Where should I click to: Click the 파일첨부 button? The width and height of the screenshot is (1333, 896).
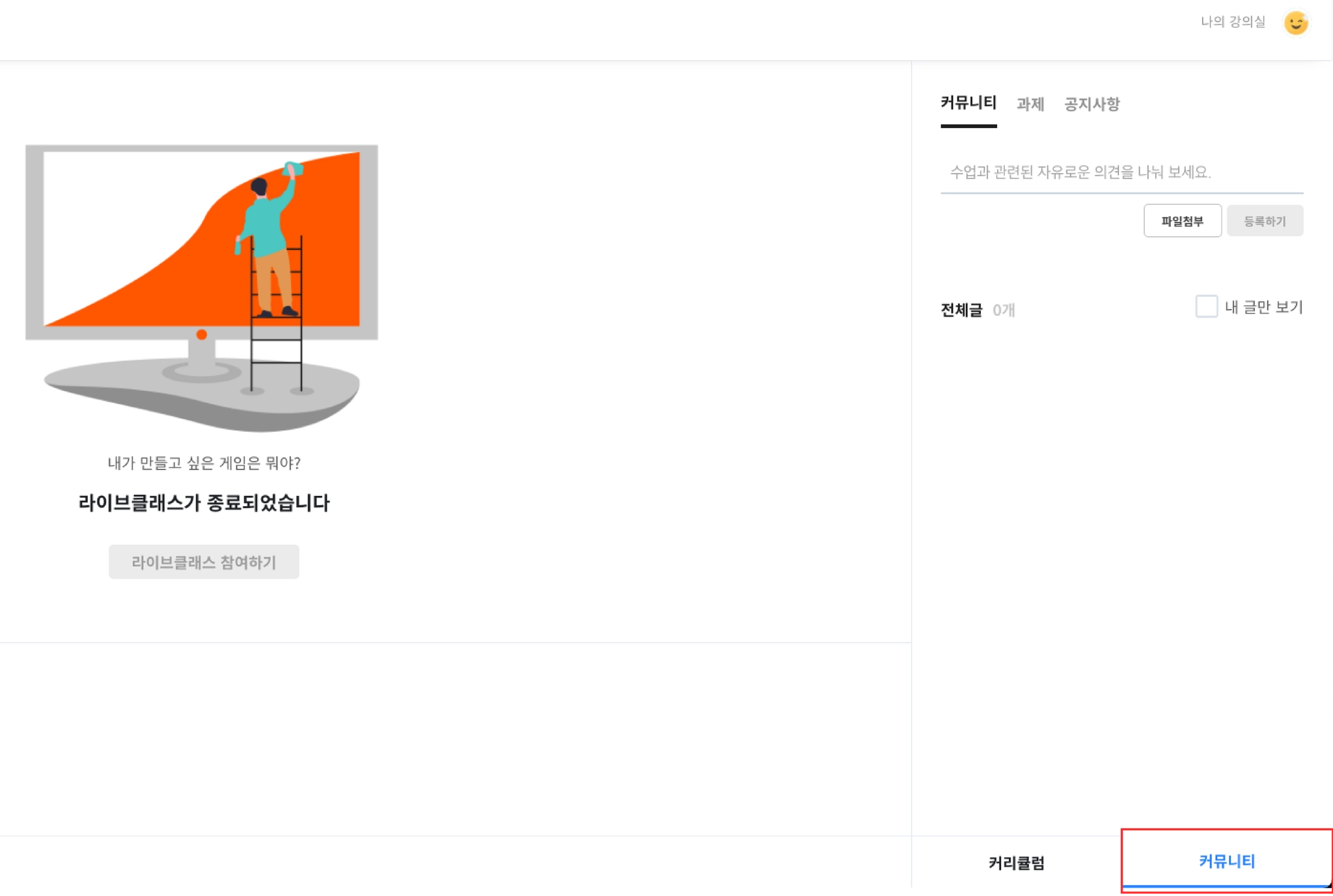pyautogui.click(x=1182, y=221)
